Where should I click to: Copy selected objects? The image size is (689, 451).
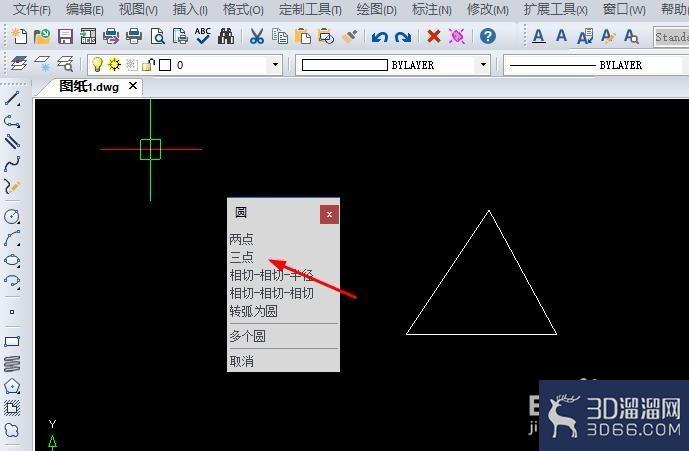pyautogui.click(x=280, y=36)
